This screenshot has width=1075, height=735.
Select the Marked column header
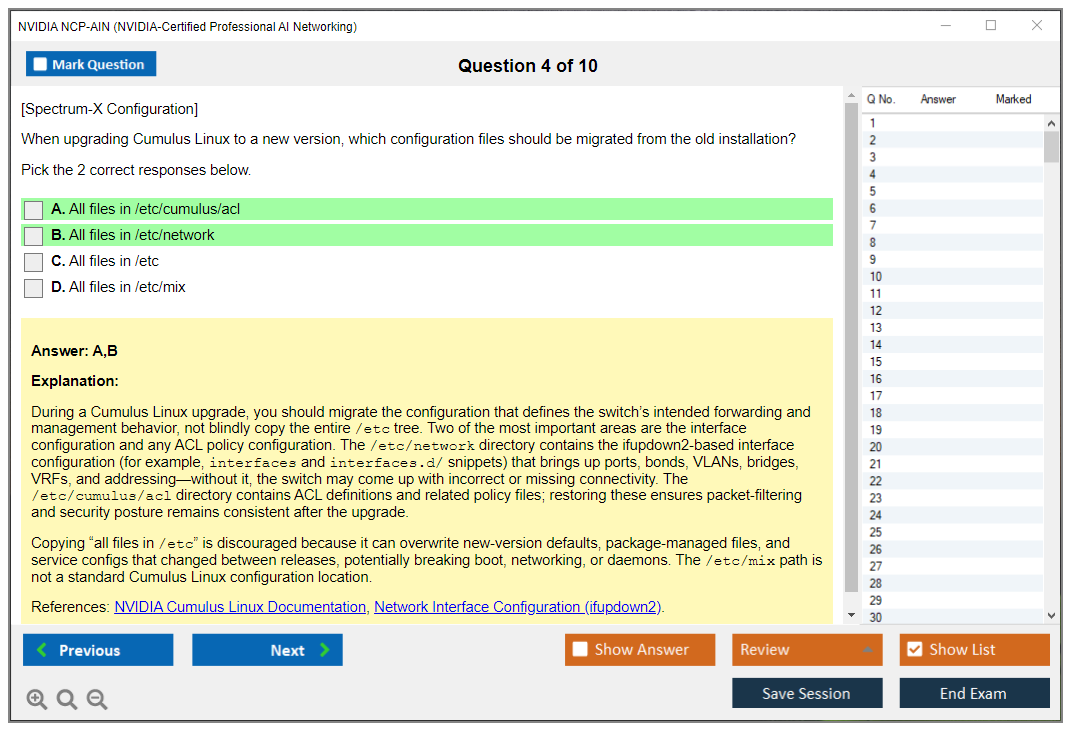point(1012,99)
